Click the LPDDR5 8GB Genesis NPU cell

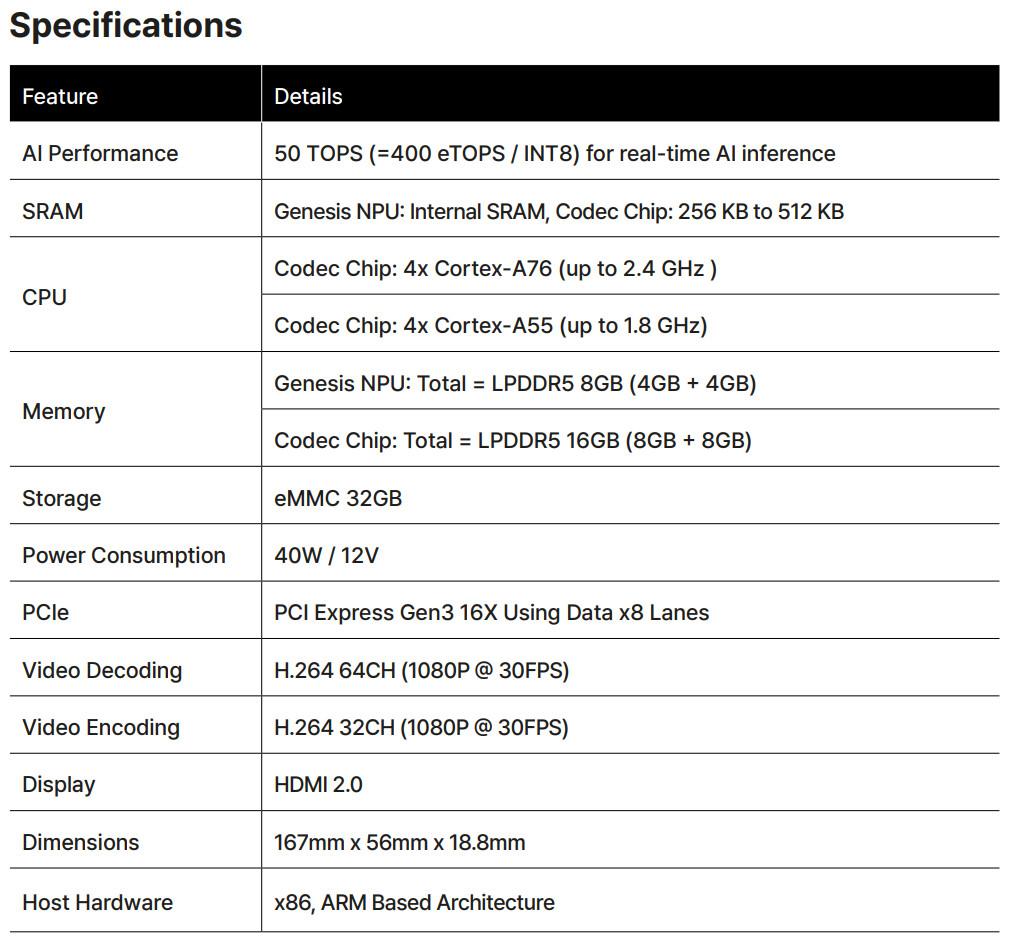coord(514,383)
